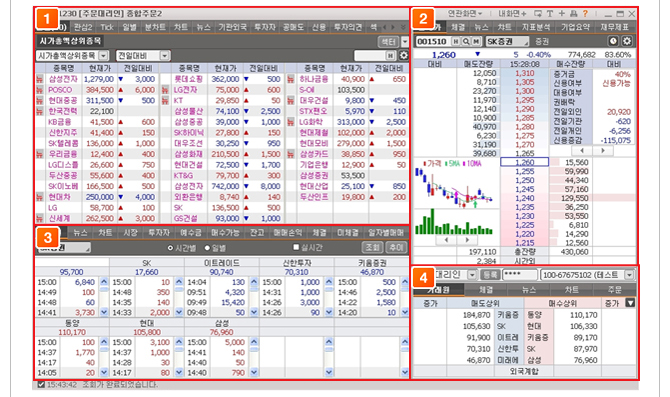Open gear settings in the order book panel
Viewport: 670px width, 397px height.
point(627,41)
